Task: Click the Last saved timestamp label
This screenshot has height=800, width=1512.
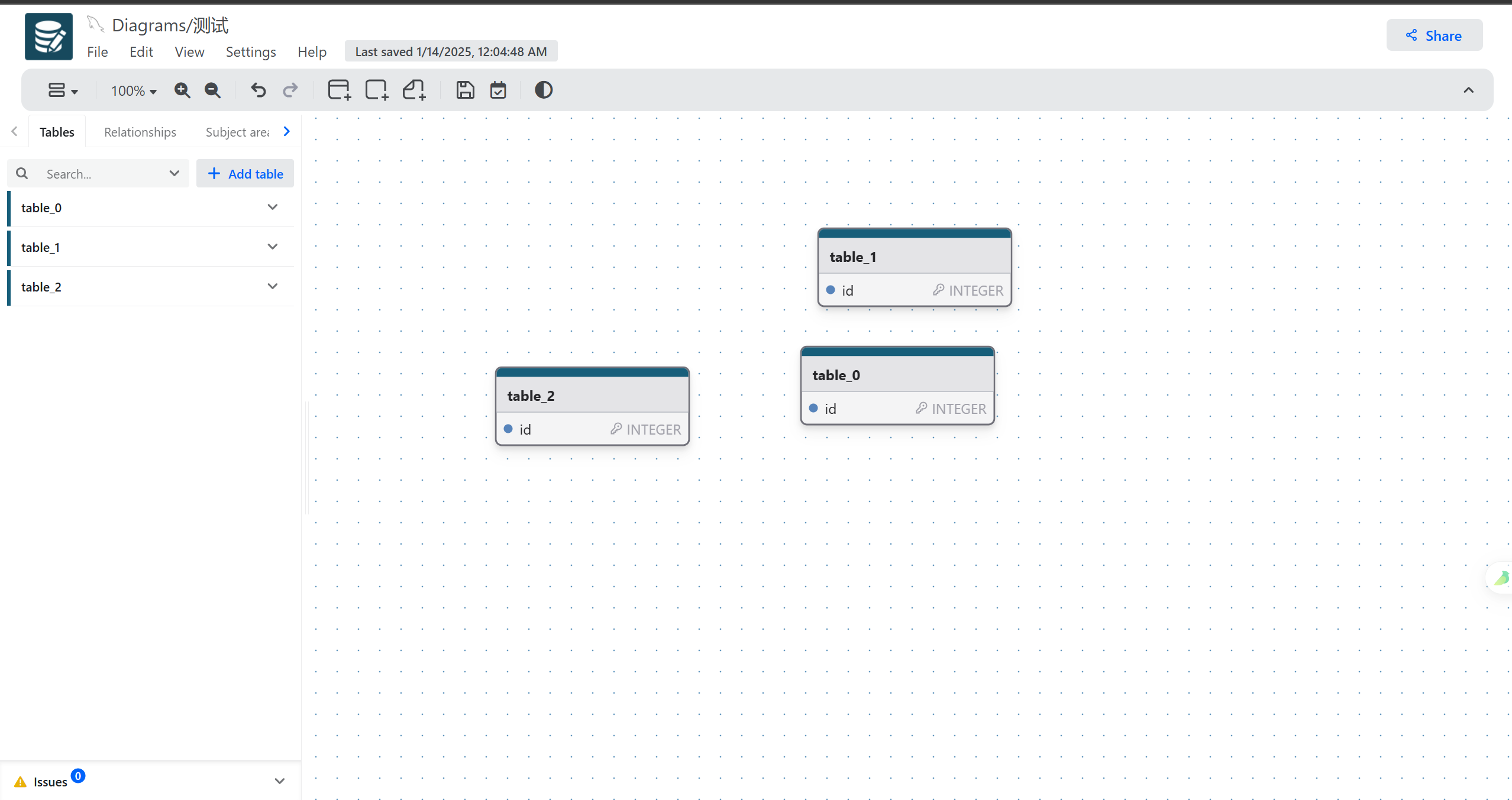Action: click(x=451, y=51)
